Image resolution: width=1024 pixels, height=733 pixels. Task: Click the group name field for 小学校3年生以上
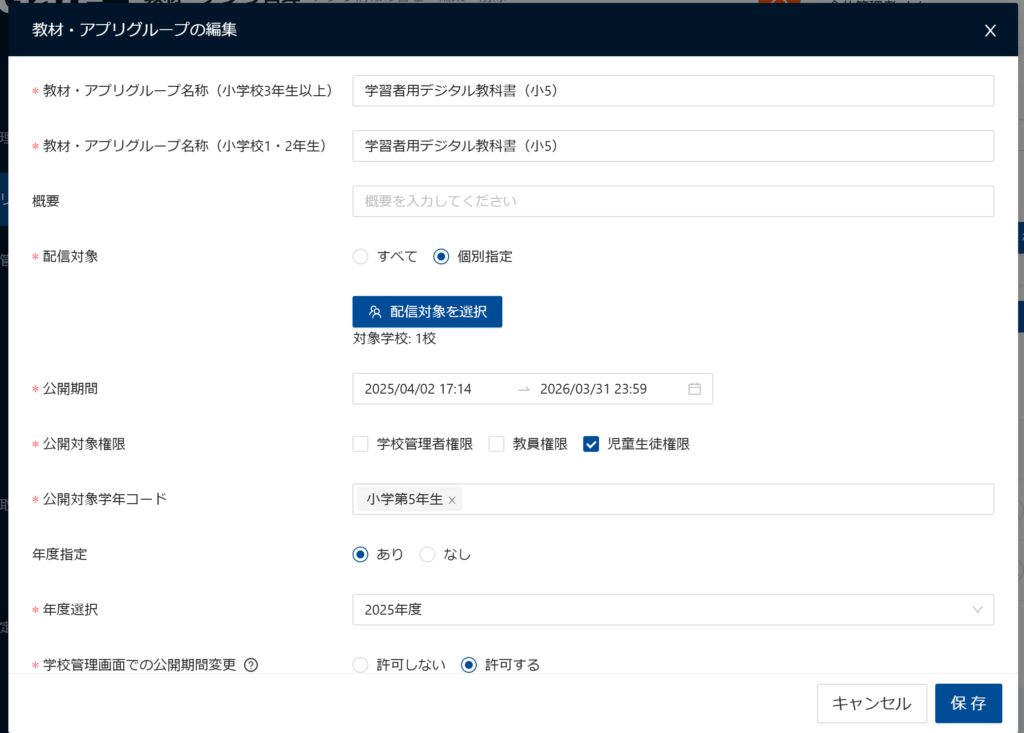673,91
